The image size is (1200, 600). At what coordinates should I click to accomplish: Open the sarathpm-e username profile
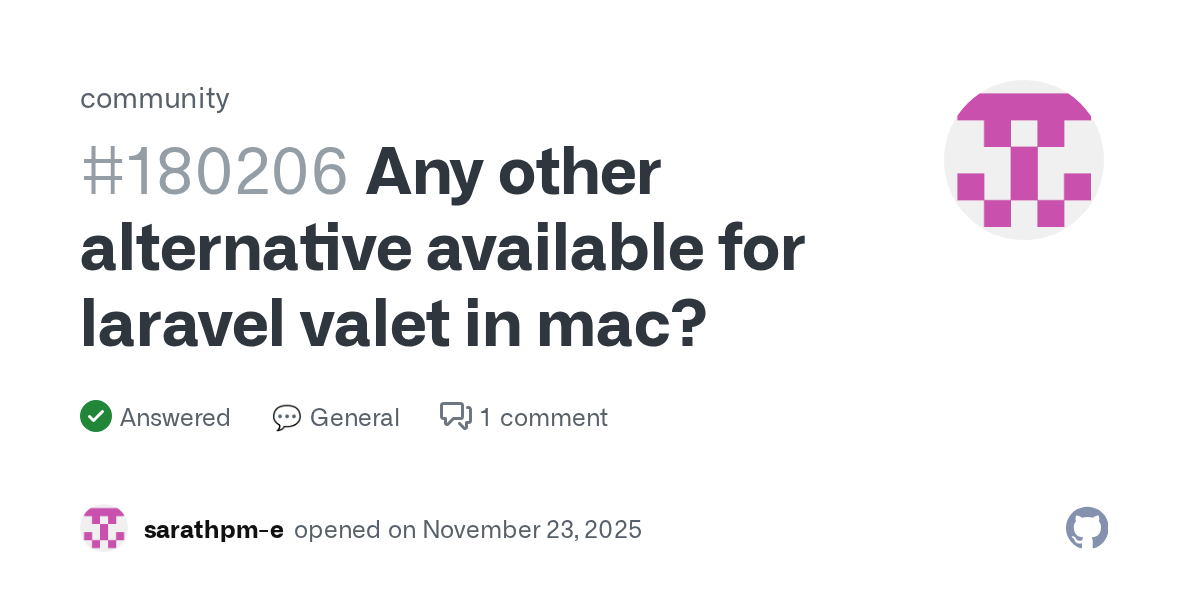click(214, 529)
